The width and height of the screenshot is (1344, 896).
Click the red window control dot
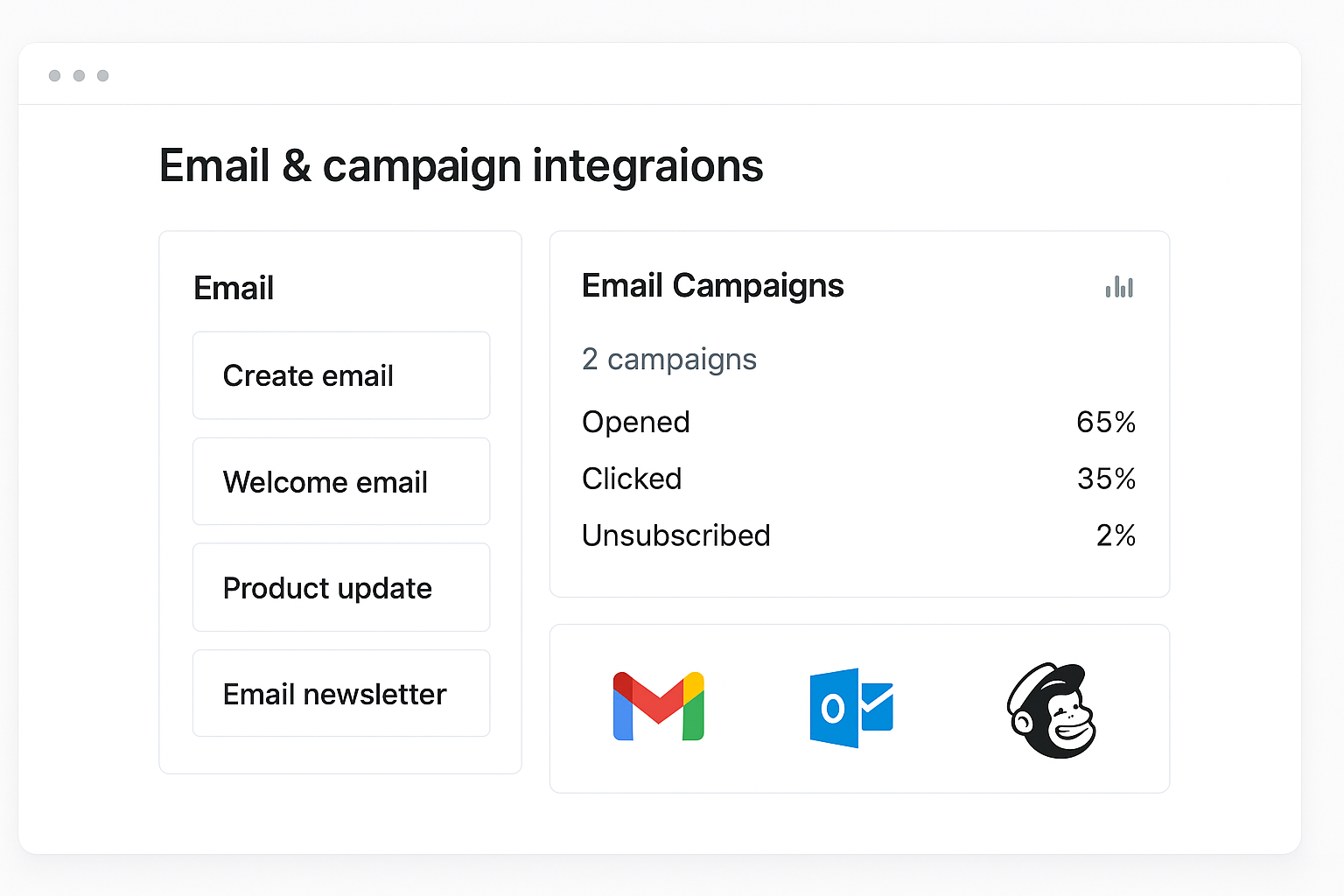[54, 75]
